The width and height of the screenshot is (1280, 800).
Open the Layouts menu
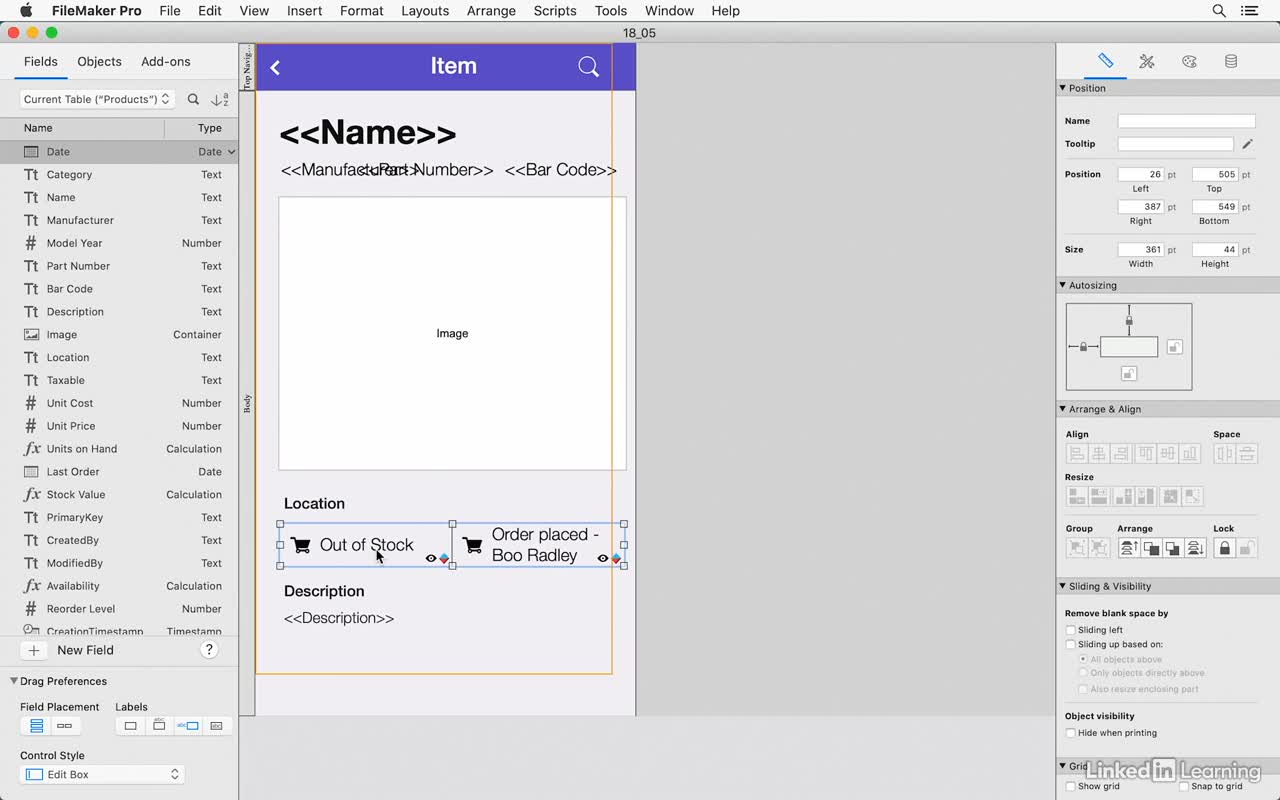[x=425, y=11]
